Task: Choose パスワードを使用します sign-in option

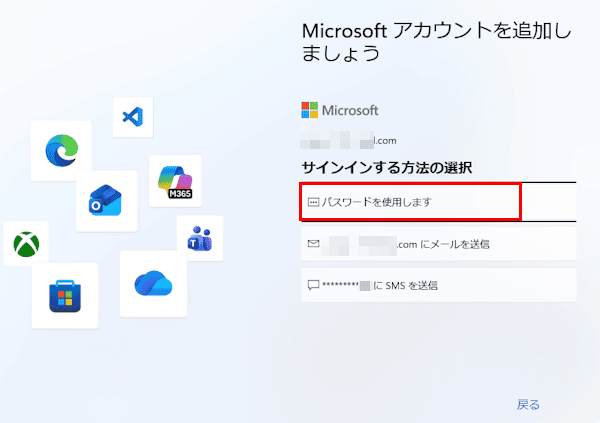Action: 439,202
